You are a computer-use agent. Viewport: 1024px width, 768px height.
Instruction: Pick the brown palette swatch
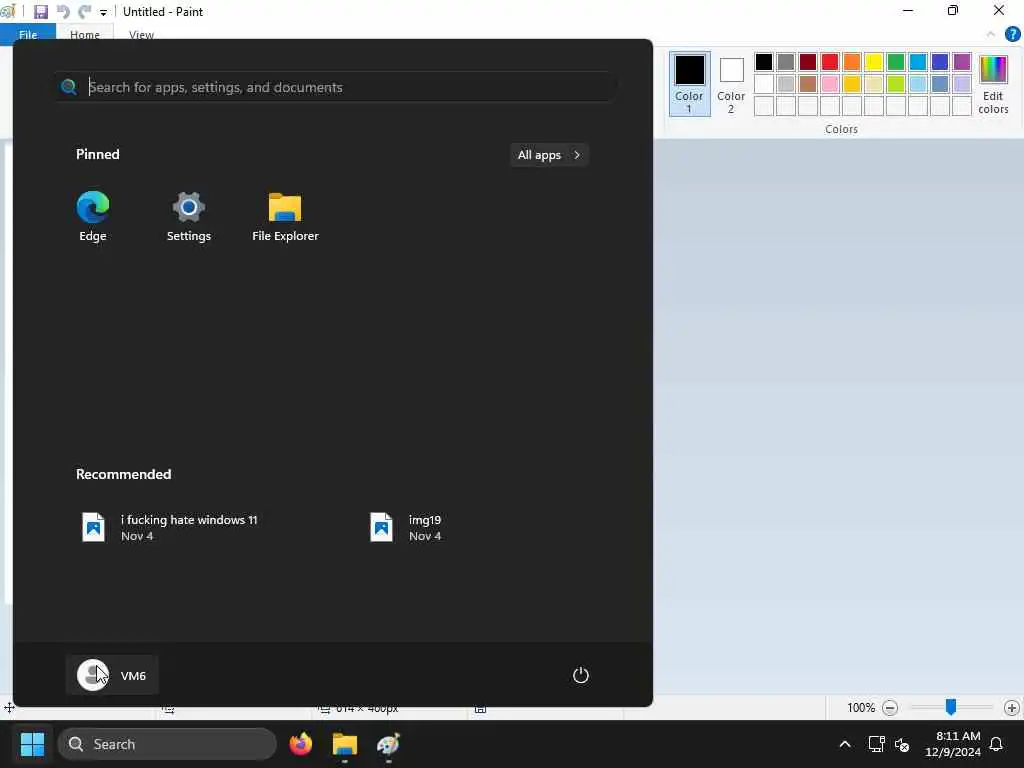pos(808,84)
